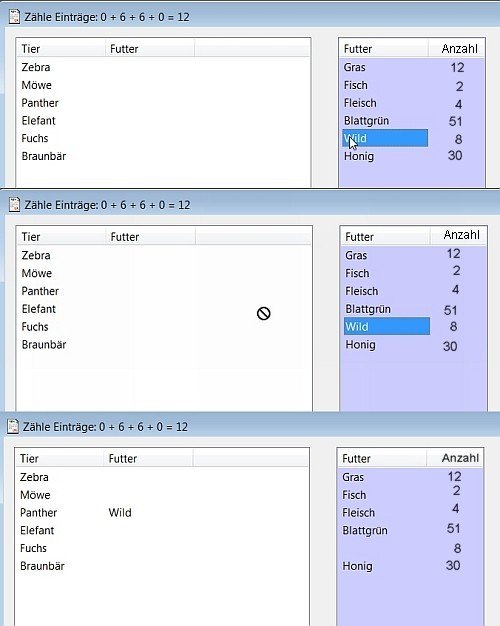
Task: Sort by Anzahl header in the top right list
Action: pyautogui.click(x=457, y=49)
